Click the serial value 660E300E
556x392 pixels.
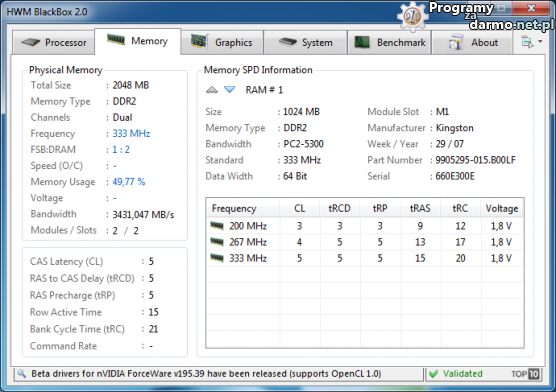(x=455, y=176)
